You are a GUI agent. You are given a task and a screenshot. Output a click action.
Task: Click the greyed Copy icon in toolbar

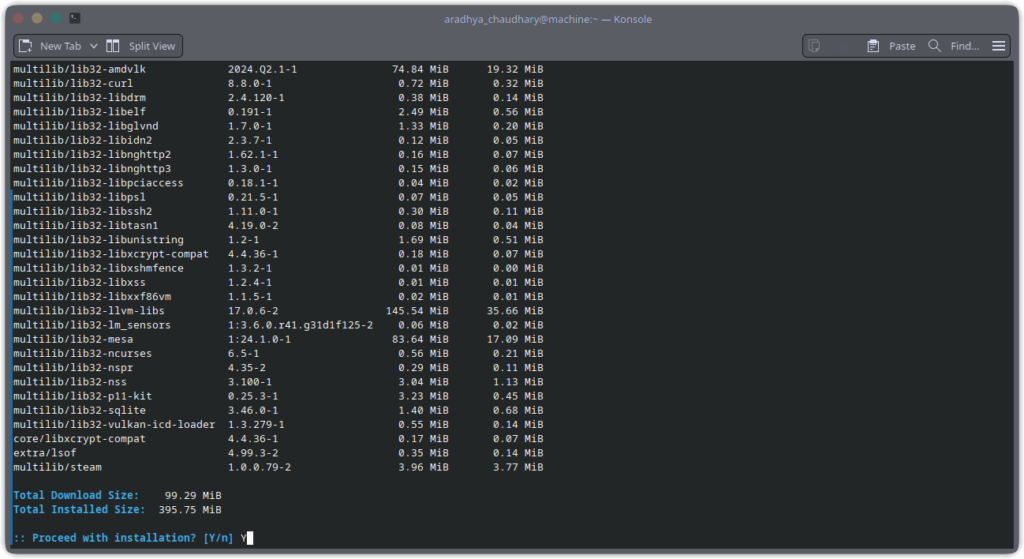coord(814,46)
